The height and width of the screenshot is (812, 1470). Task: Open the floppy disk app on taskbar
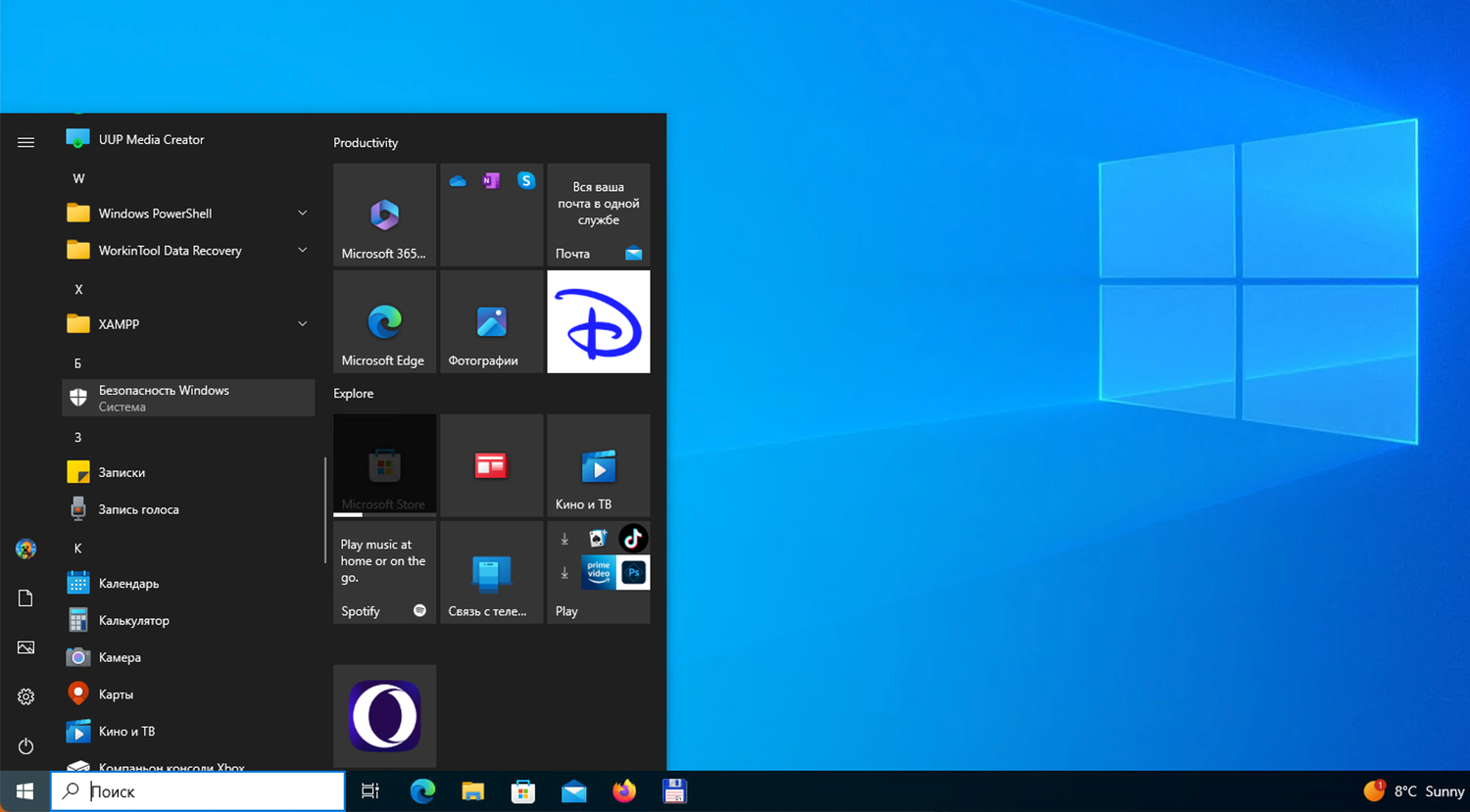(x=674, y=791)
